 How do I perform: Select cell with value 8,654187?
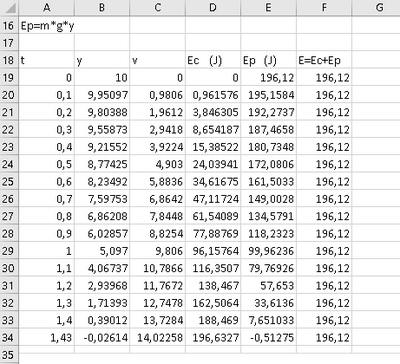[213, 130]
